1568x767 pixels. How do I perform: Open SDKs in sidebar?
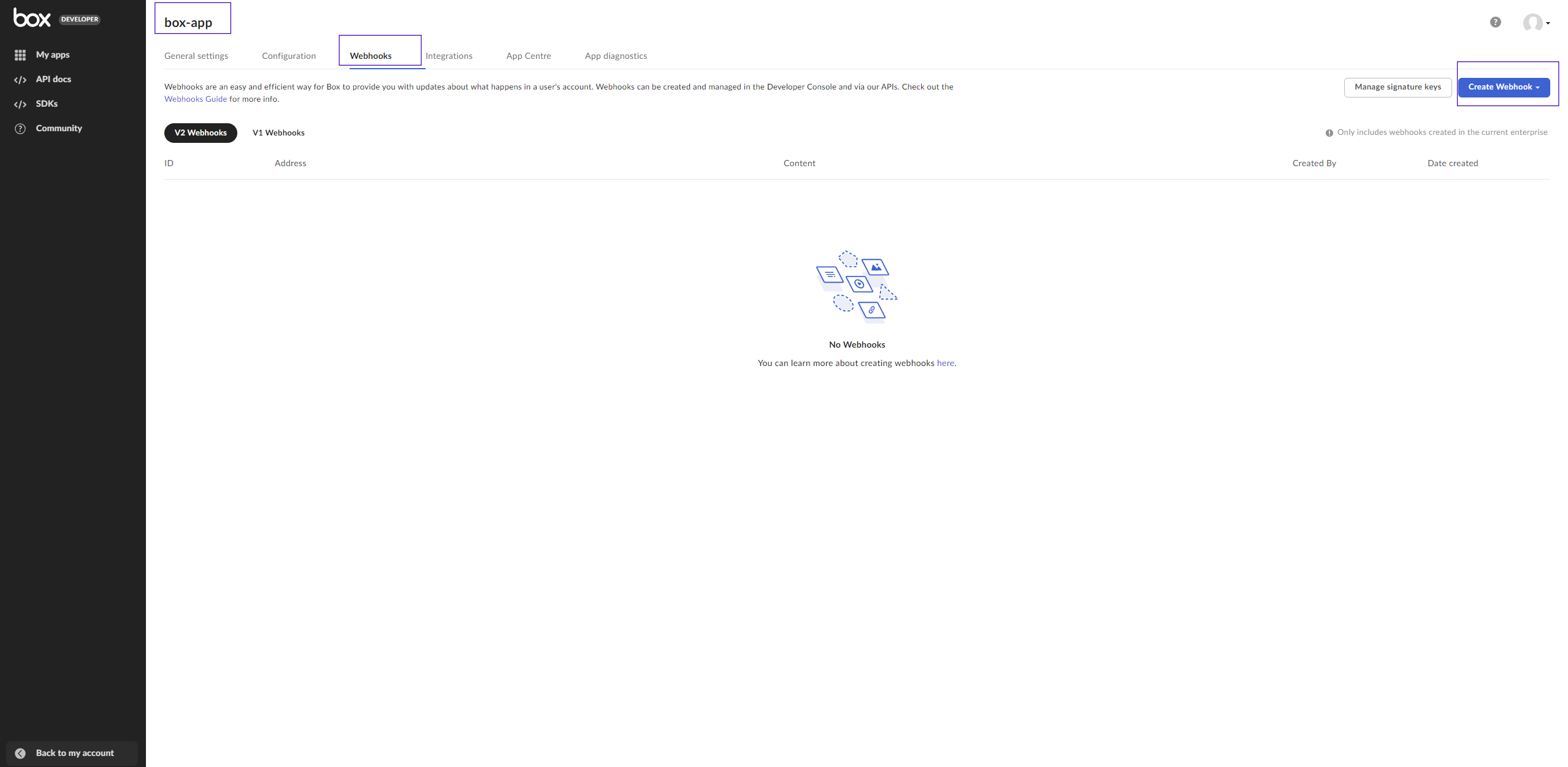click(x=47, y=104)
